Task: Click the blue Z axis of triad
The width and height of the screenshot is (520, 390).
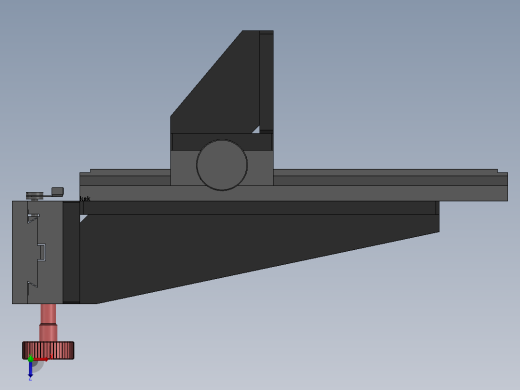Action: click(x=30, y=369)
